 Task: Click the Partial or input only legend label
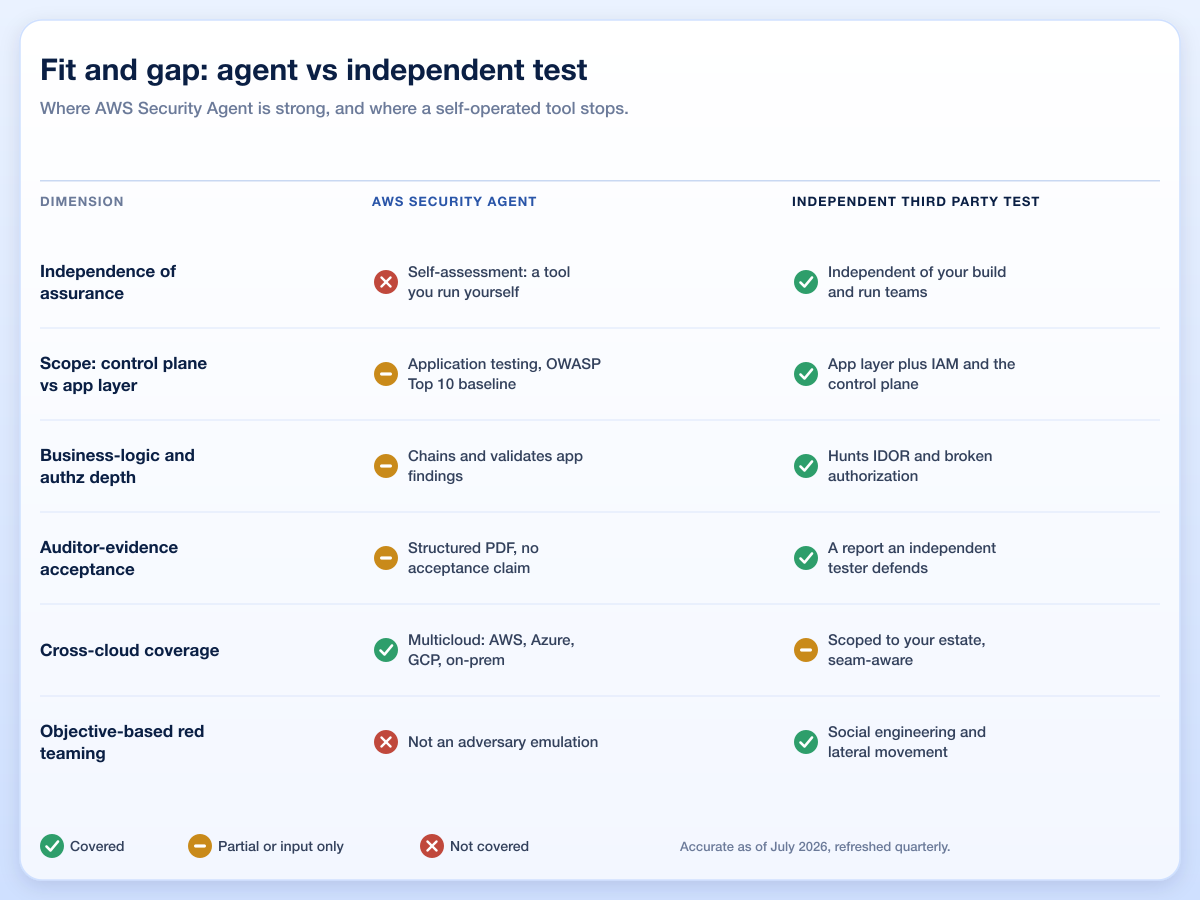281,846
